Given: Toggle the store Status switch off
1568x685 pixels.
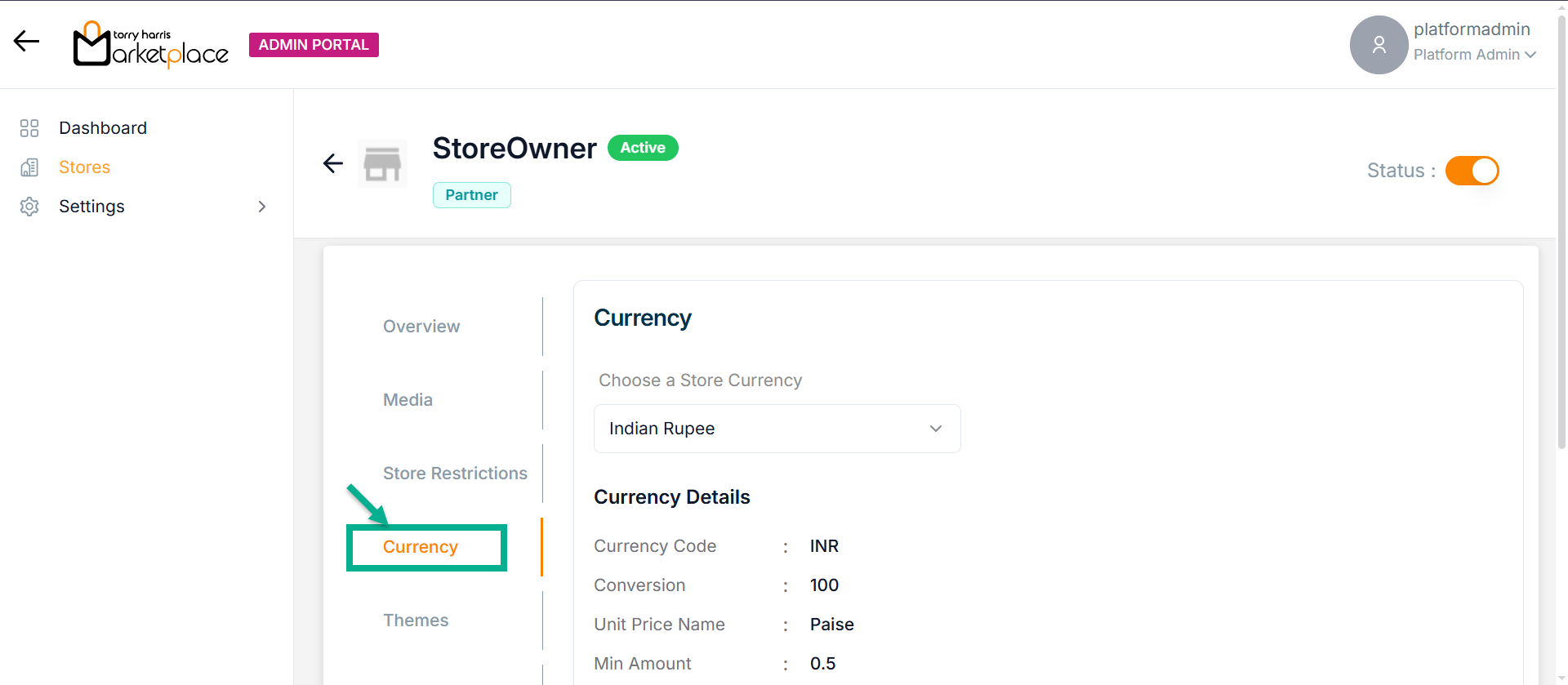Looking at the screenshot, I should click(x=1472, y=171).
